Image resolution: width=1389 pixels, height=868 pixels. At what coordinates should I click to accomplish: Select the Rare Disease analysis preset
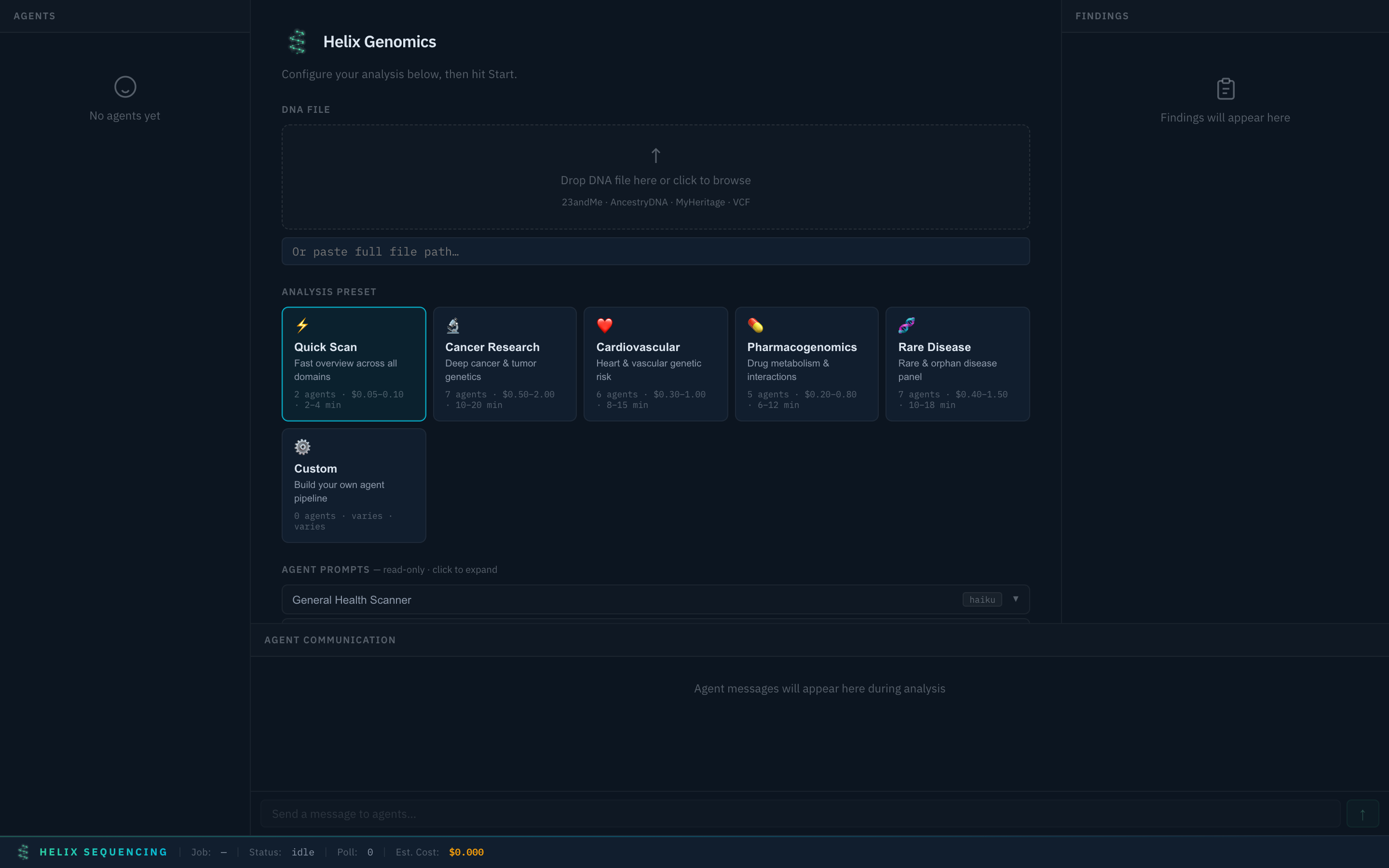click(957, 365)
